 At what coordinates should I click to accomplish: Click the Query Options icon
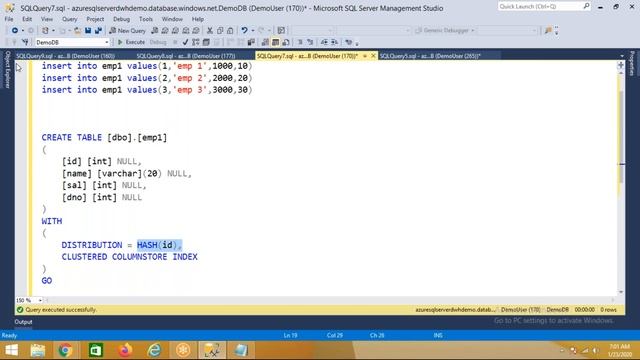(206, 42)
